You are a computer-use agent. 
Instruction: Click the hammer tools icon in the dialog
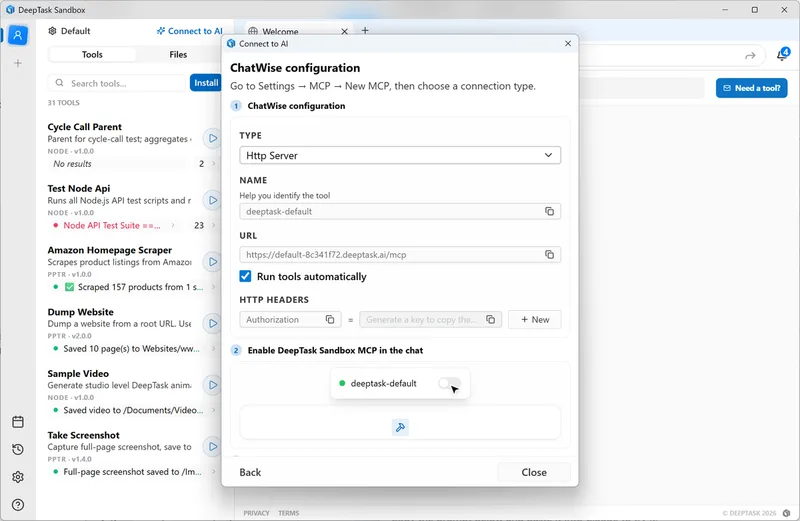click(x=400, y=427)
